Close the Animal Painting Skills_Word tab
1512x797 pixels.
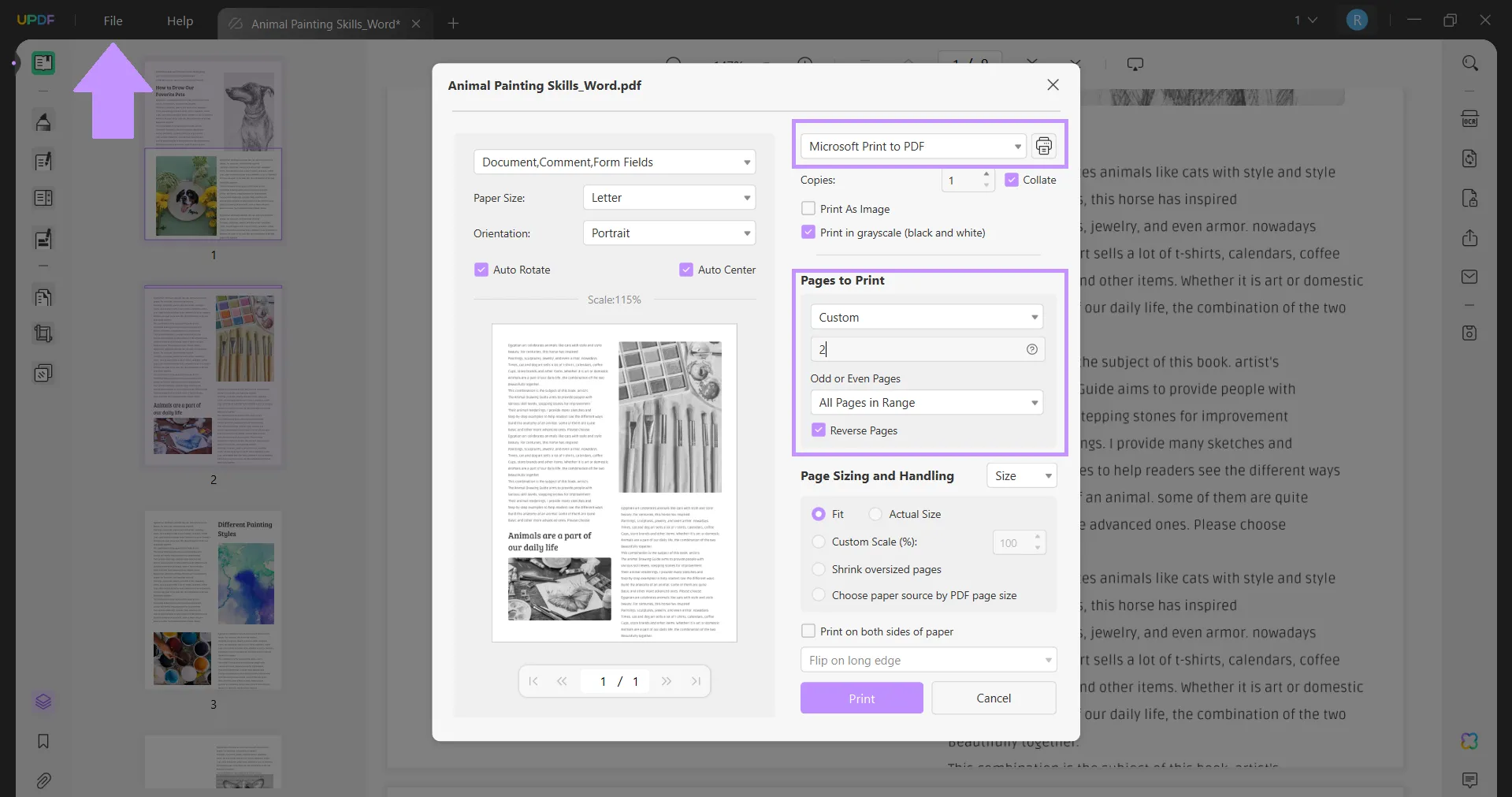click(416, 24)
